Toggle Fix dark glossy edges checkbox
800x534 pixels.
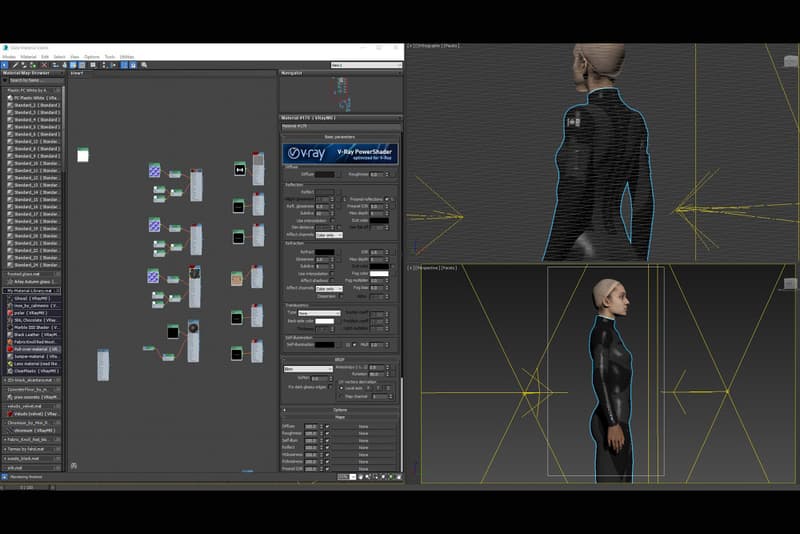(331, 387)
